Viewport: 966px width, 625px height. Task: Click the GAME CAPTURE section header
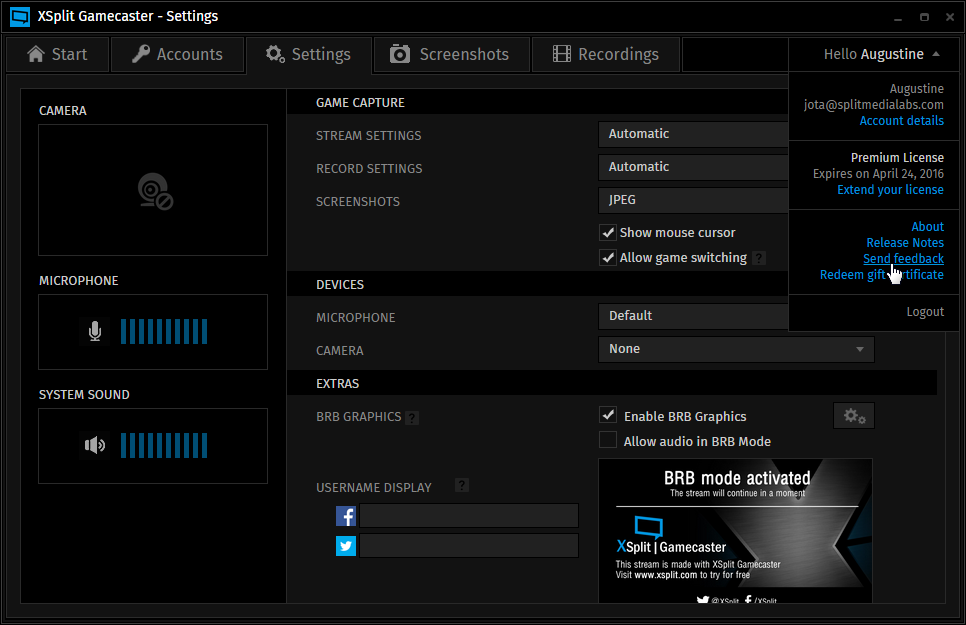(x=360, y=103)
